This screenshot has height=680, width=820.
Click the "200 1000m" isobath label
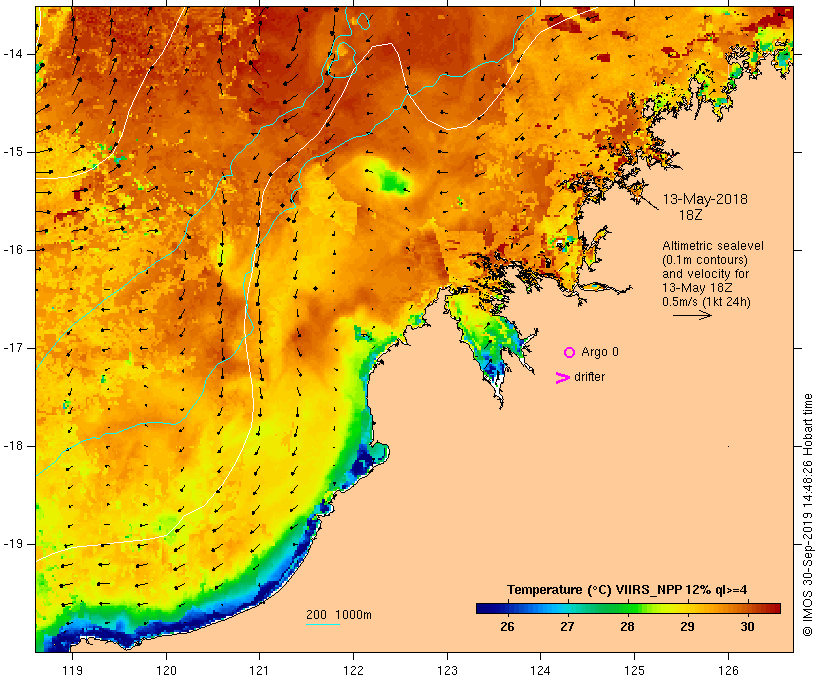click(339, 615)
